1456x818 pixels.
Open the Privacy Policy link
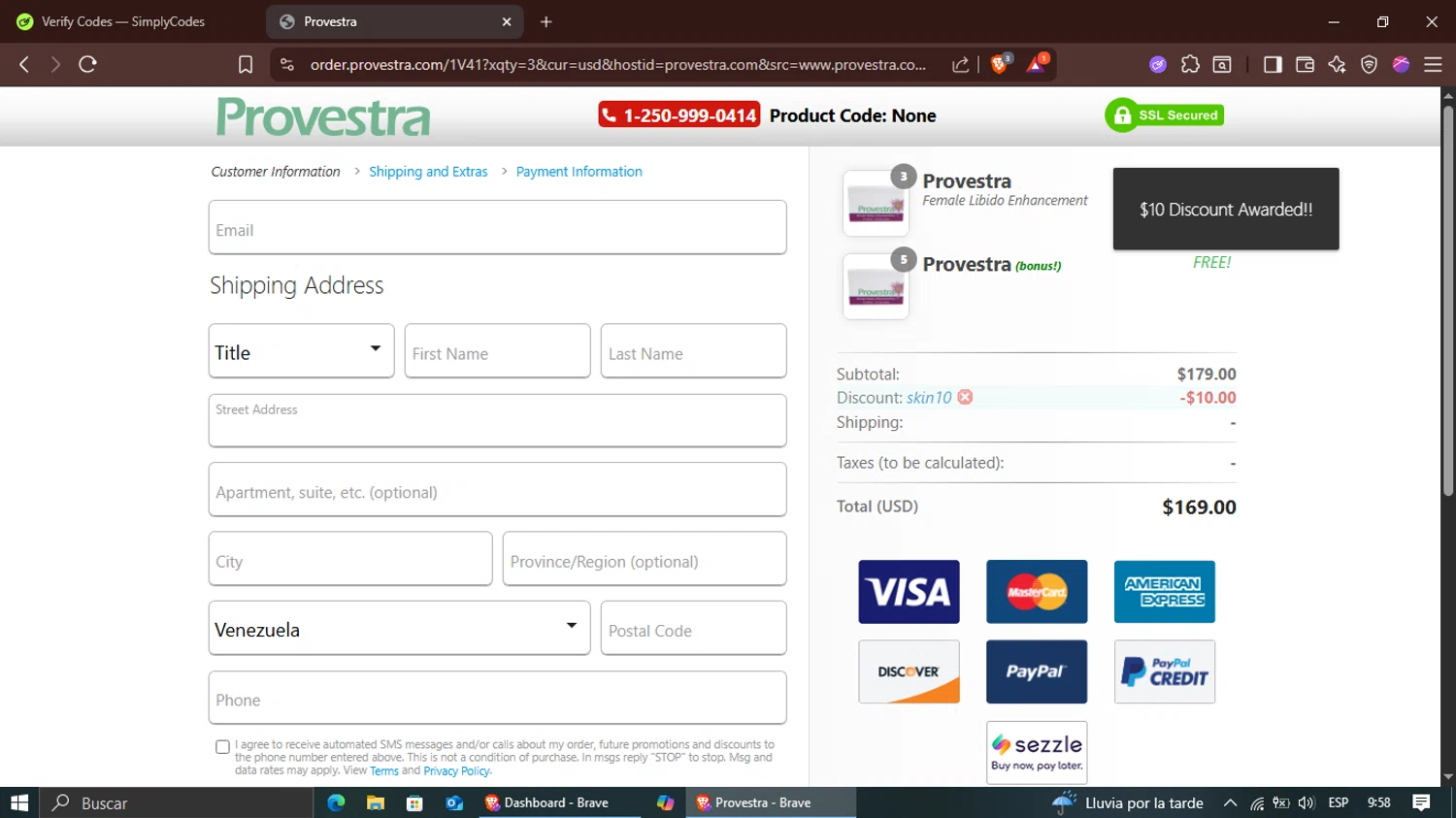[457, 771]
